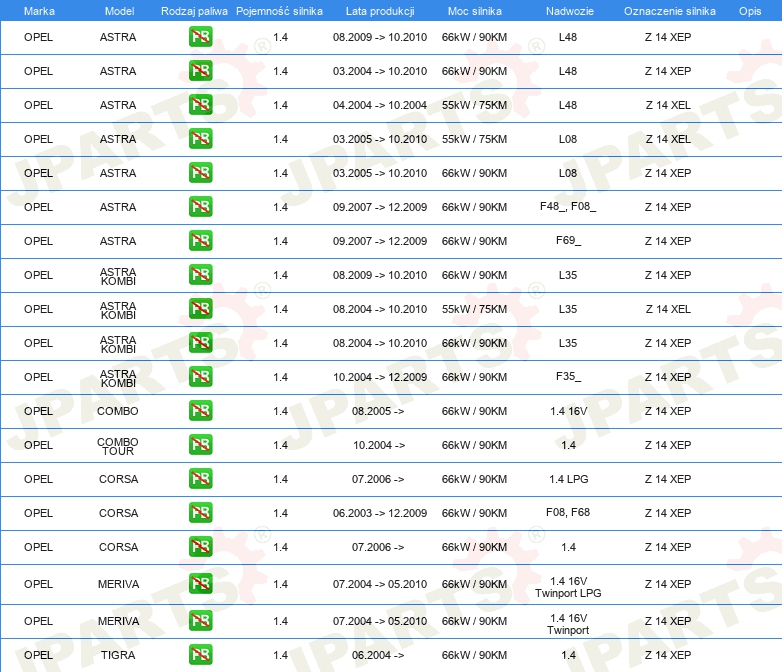This screenshot has height=672, width=782.
Task: Select the date 07.2004 -> 05.2010 in the Twinport LPG row
Action: tap(380, 584)
